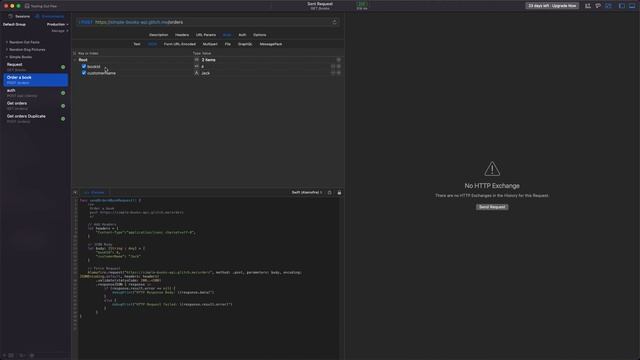
Task: Click the Key or Index column sort toggle
Action: 74,53
